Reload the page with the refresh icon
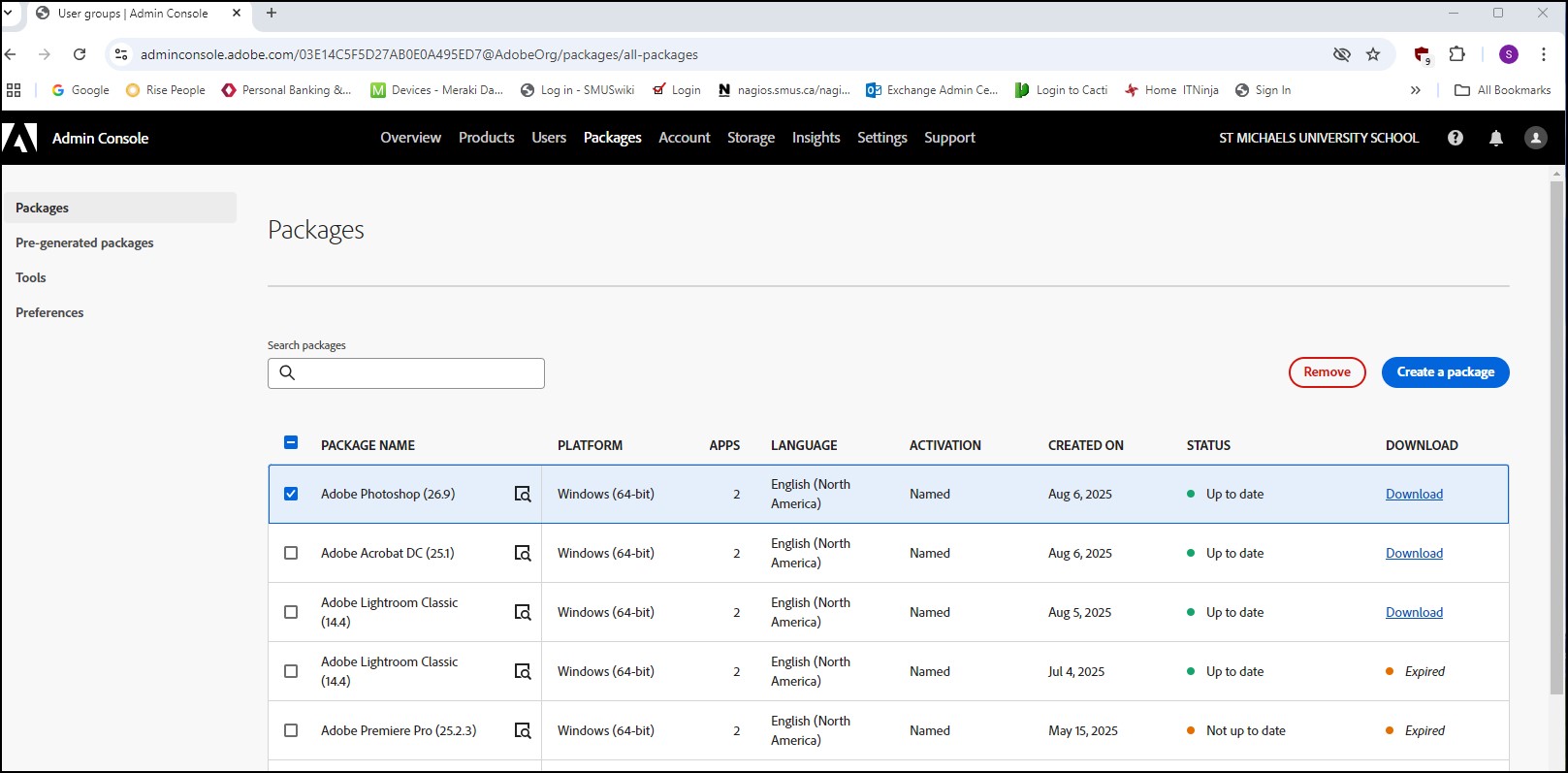 click(80, 54)
